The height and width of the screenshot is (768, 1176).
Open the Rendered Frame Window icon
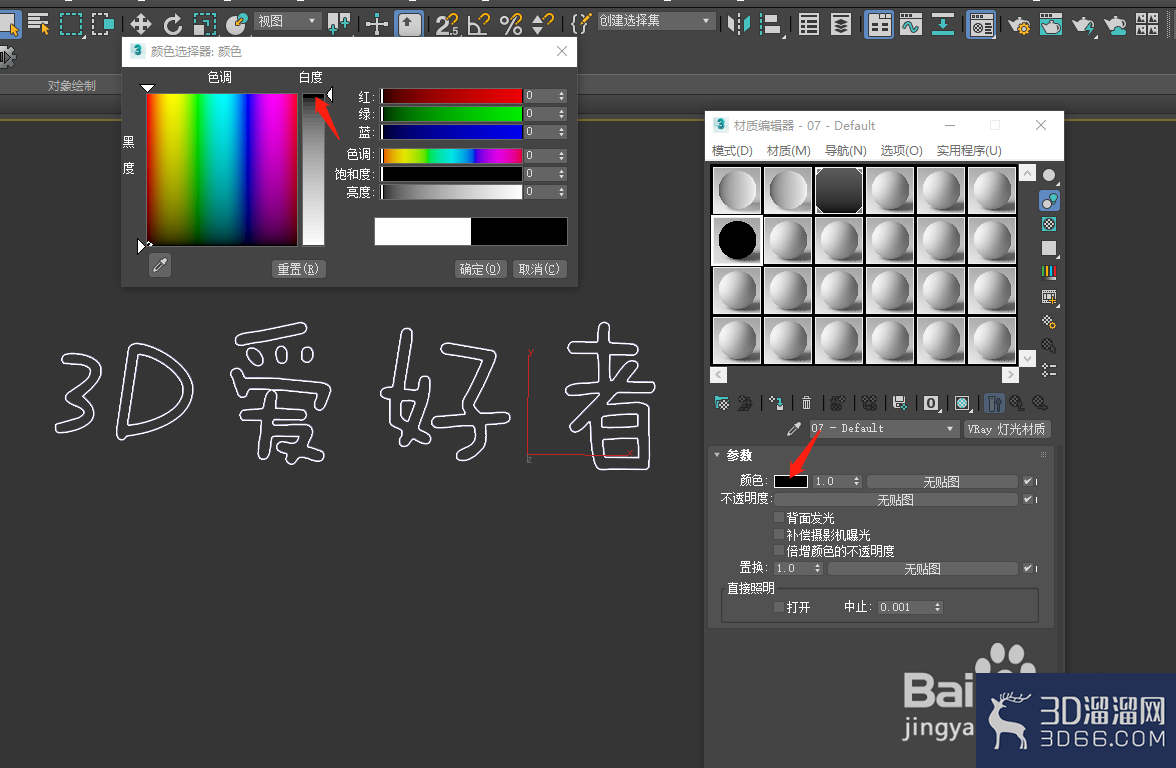coord(1051,25)
